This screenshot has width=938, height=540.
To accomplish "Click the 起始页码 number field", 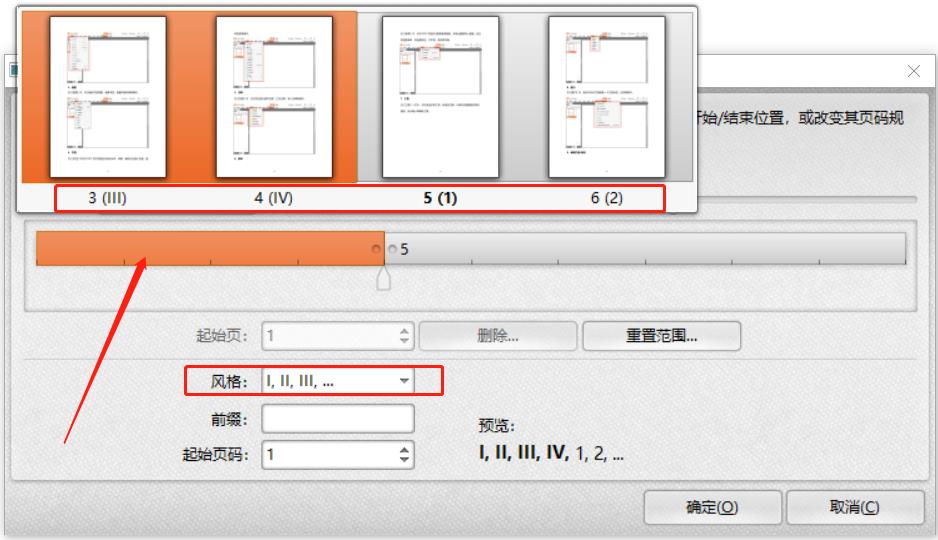I will (x=328, y=455).
